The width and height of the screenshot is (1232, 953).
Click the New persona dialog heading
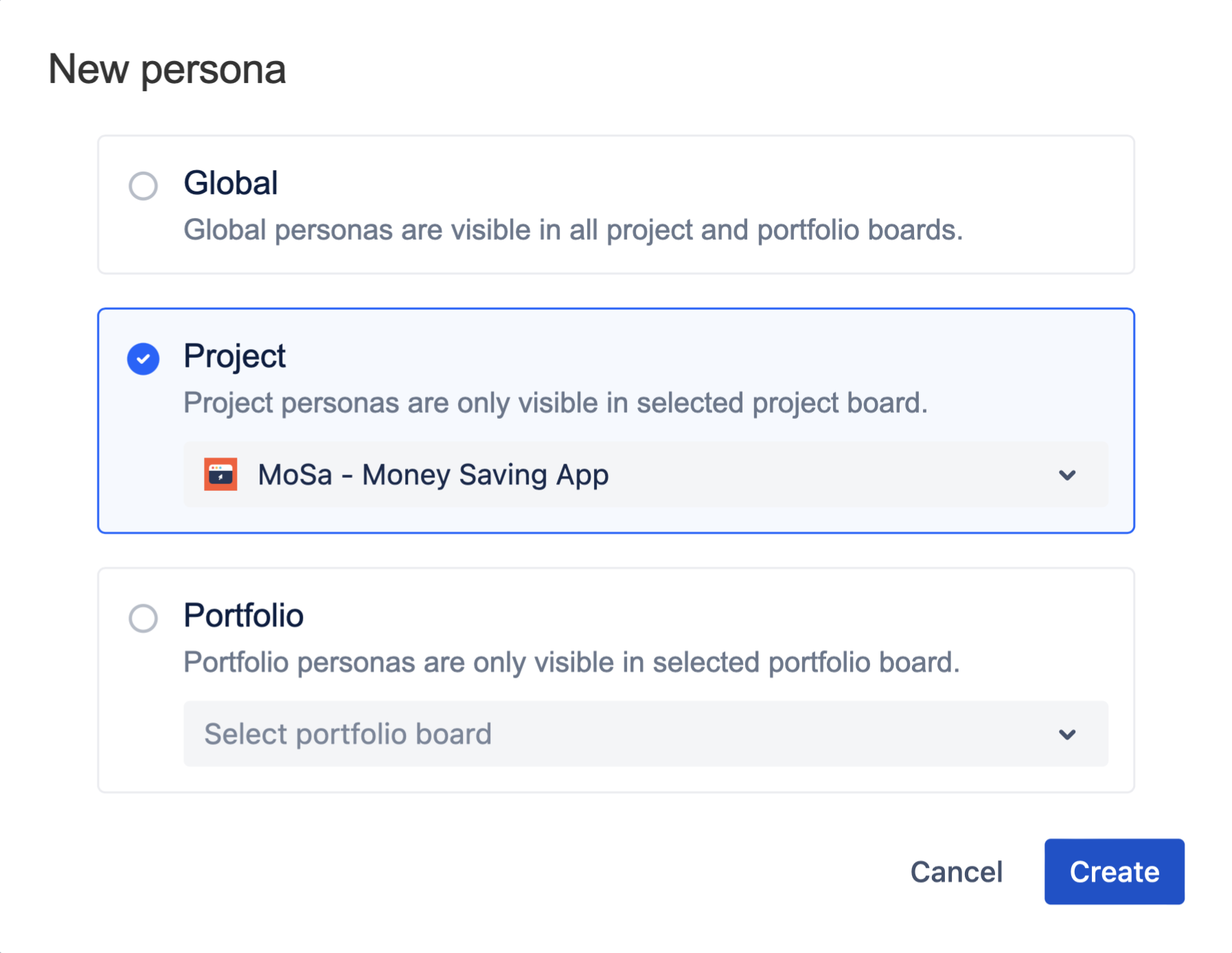[167, 69]
